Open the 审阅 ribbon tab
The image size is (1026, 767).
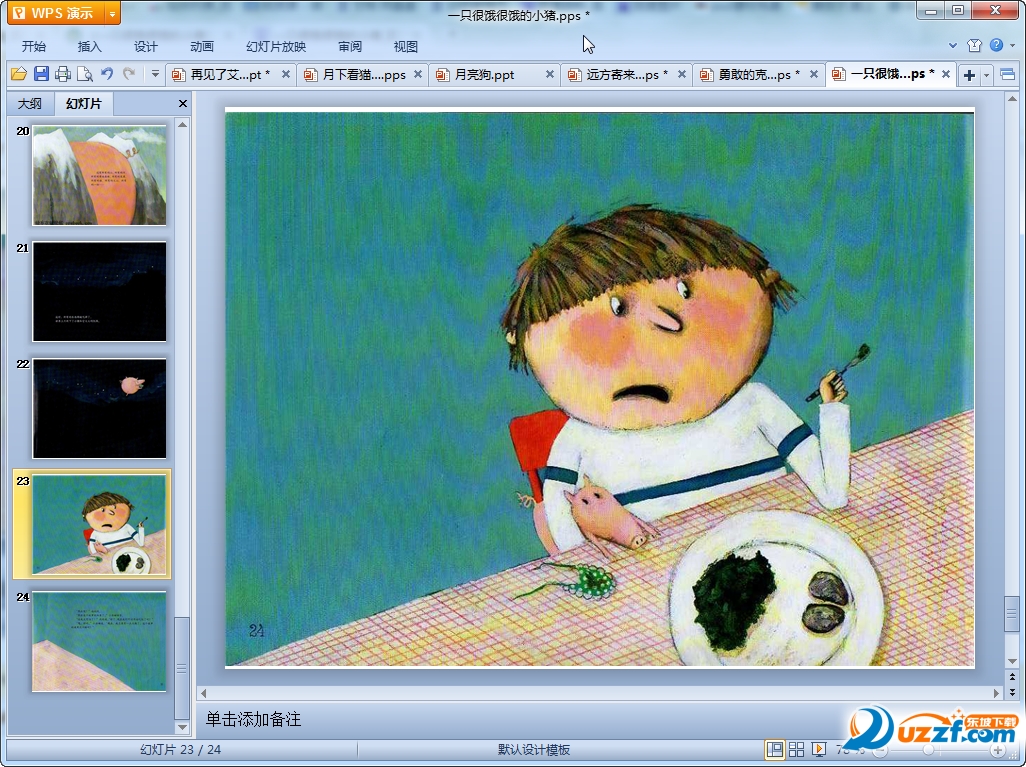350,46
